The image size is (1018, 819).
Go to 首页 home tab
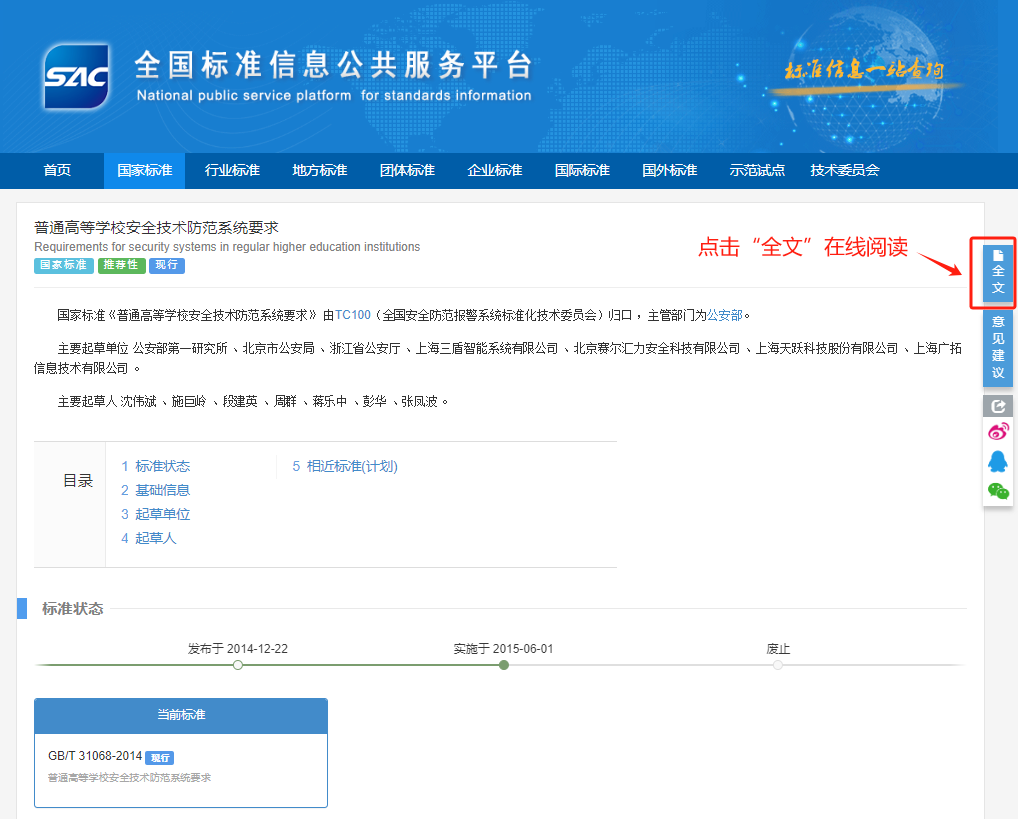coord(57,171)
